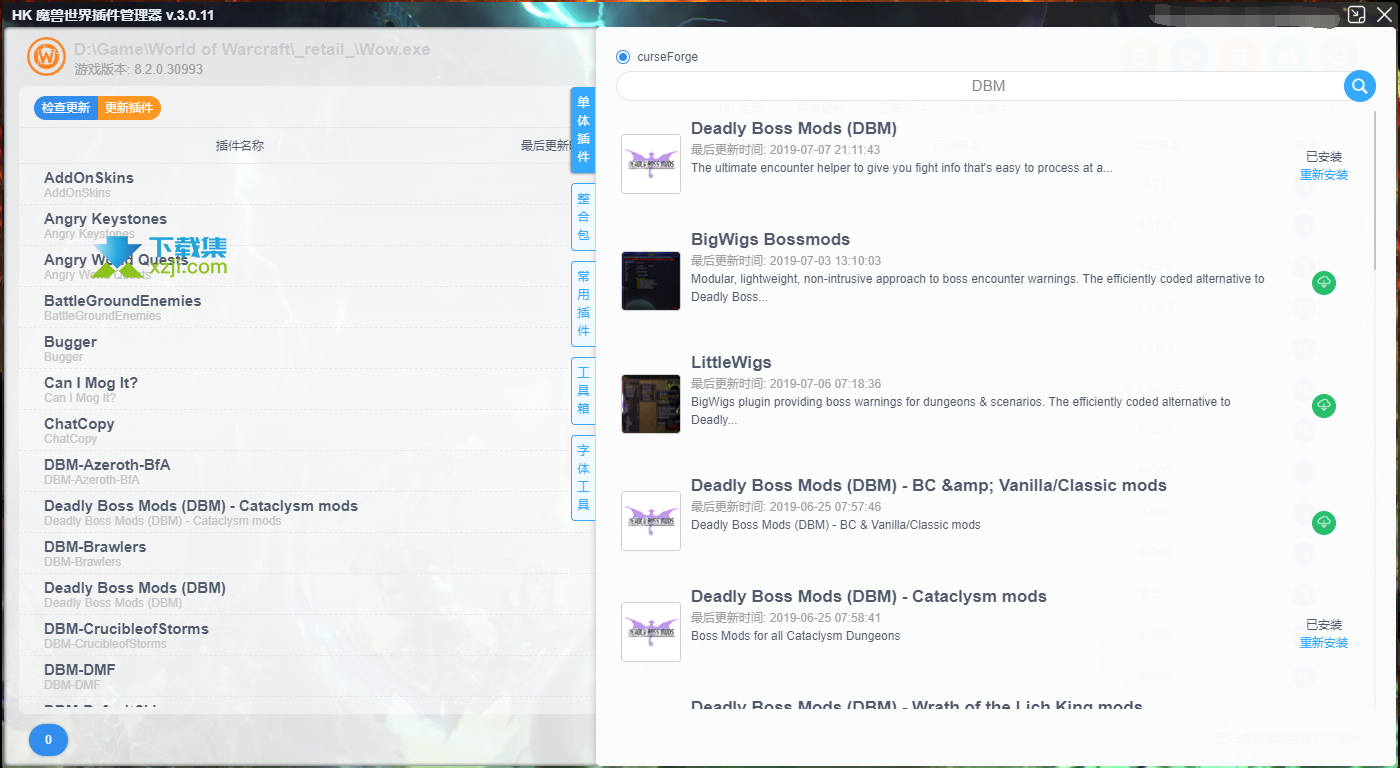Click the orange WoW logo icon

coord(46,57)
